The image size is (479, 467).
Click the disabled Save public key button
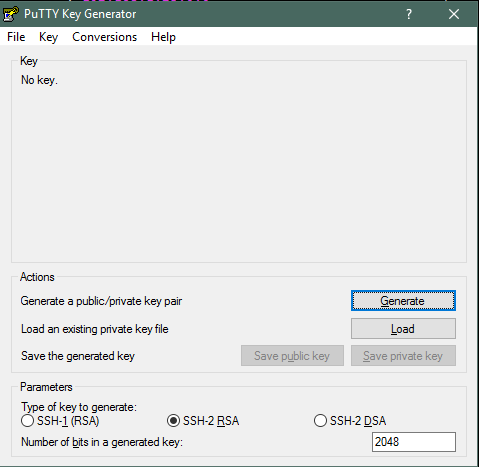[292, 356]
